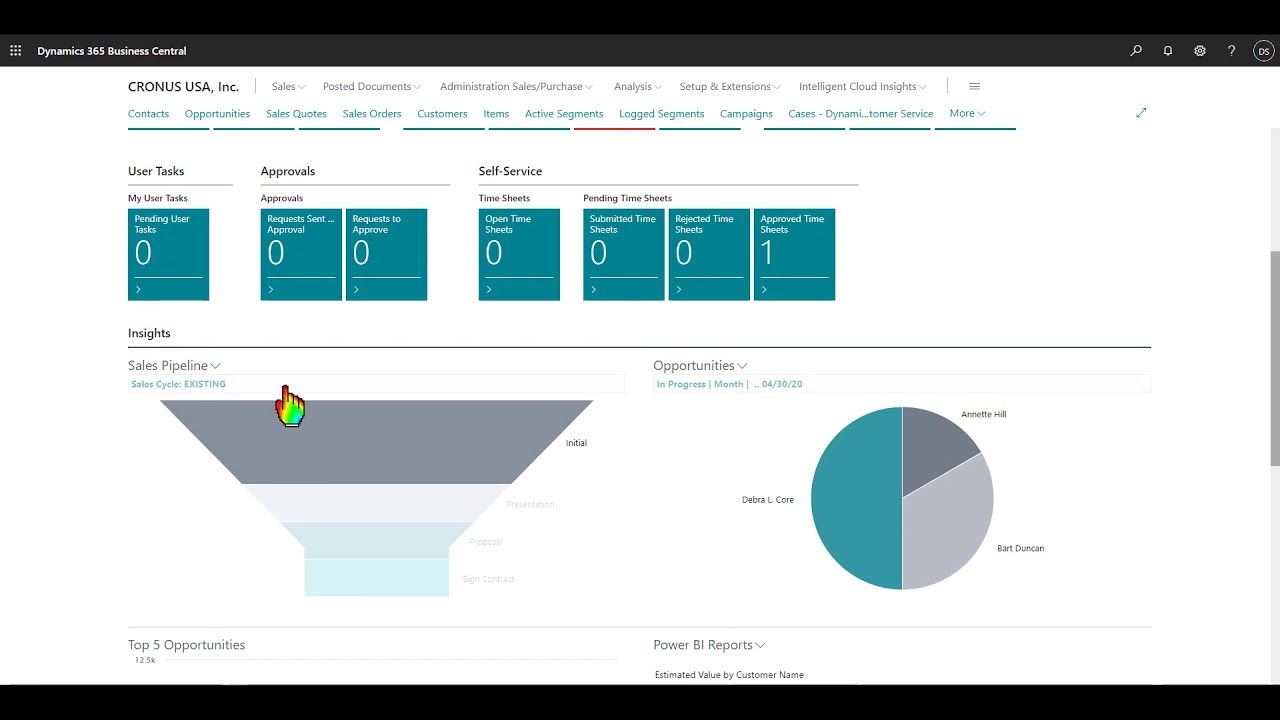
Task: Click the Sign Contract funnel stage
Action: pyautogui.click(x=376, y=578)
